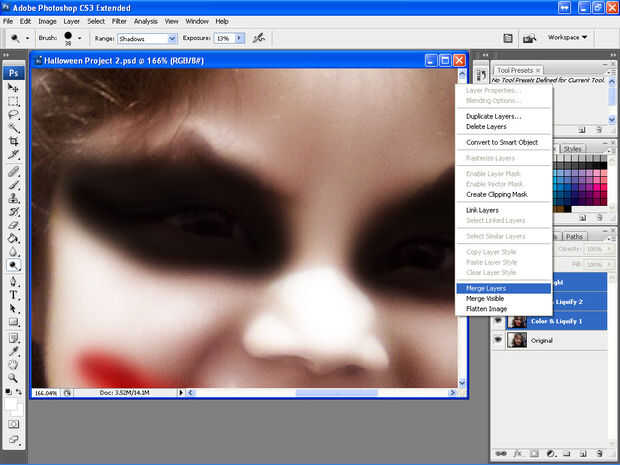Select the Rectangle shape tool
This screenshot has height=465, width=620.
point(13,322)
